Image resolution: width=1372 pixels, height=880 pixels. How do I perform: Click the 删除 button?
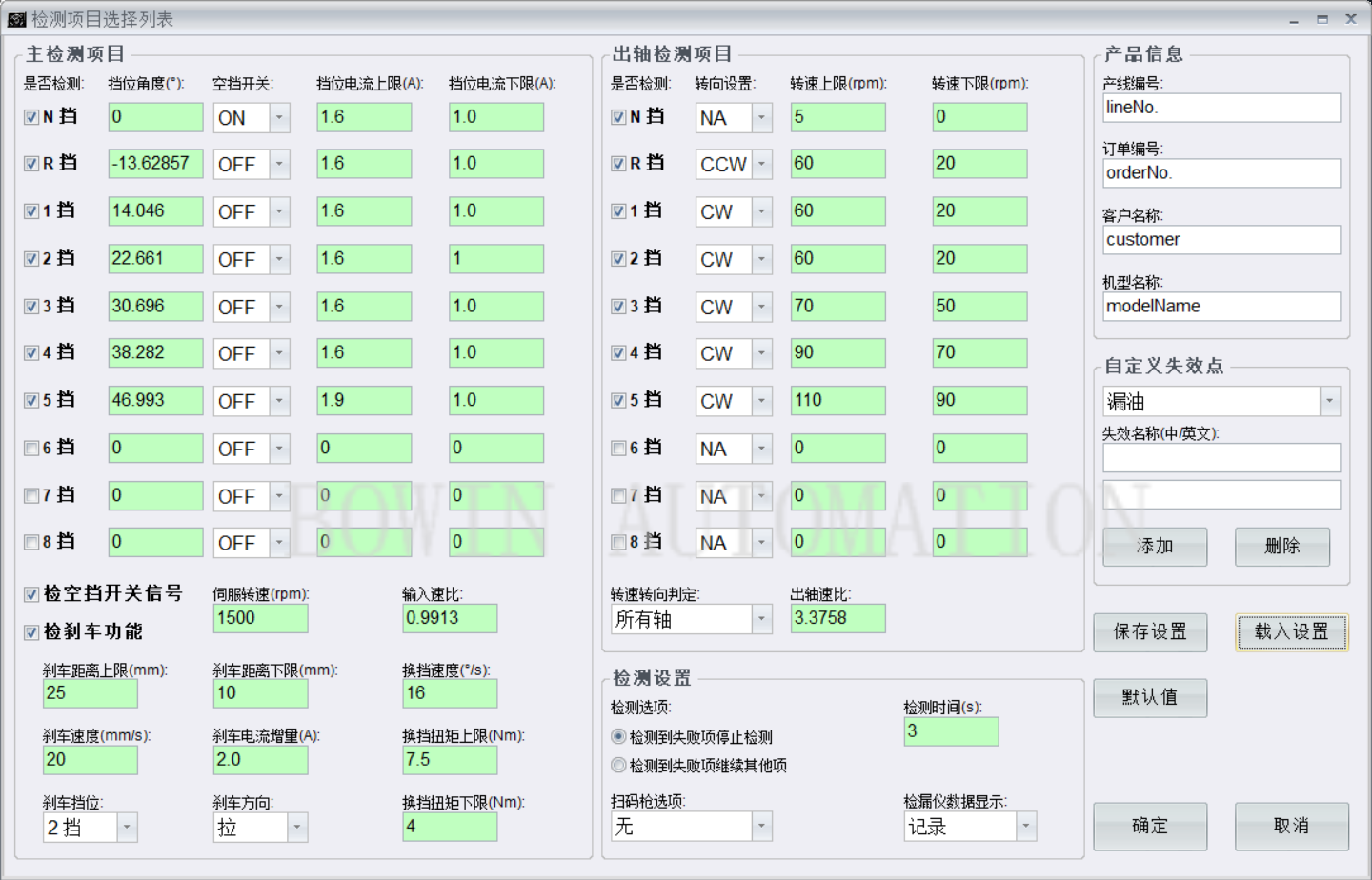1282,547
